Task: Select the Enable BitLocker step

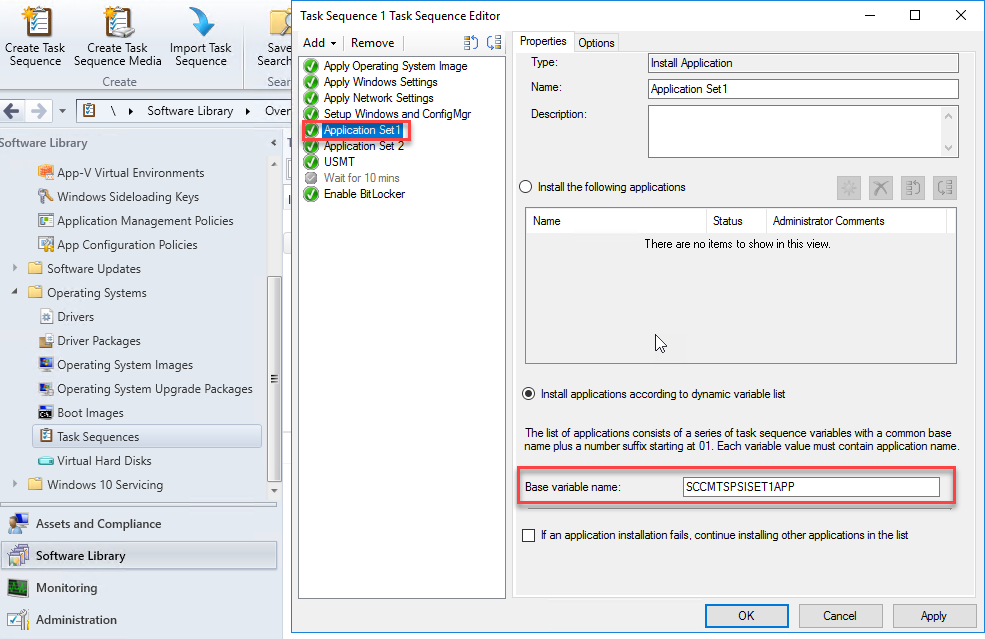Action: (364, 194)
